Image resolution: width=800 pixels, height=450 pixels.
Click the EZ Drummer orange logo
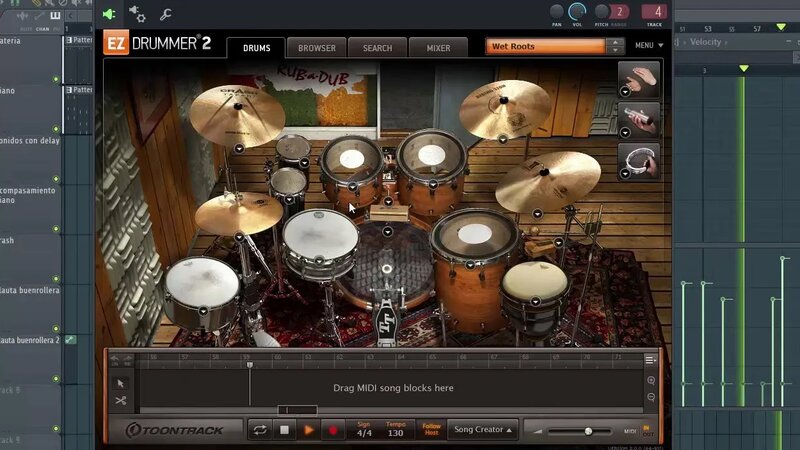click(x=116, y=43)
